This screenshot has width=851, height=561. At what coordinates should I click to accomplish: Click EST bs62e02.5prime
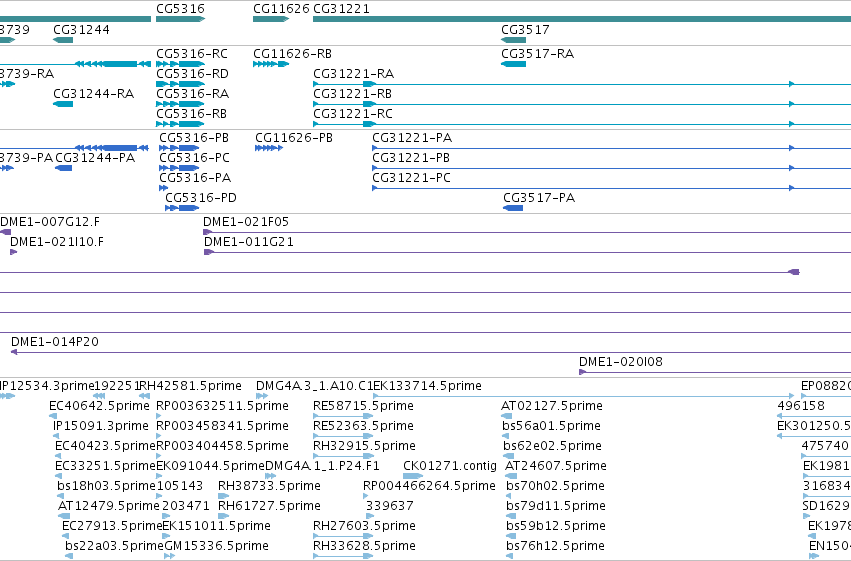(x=552, y=445)
